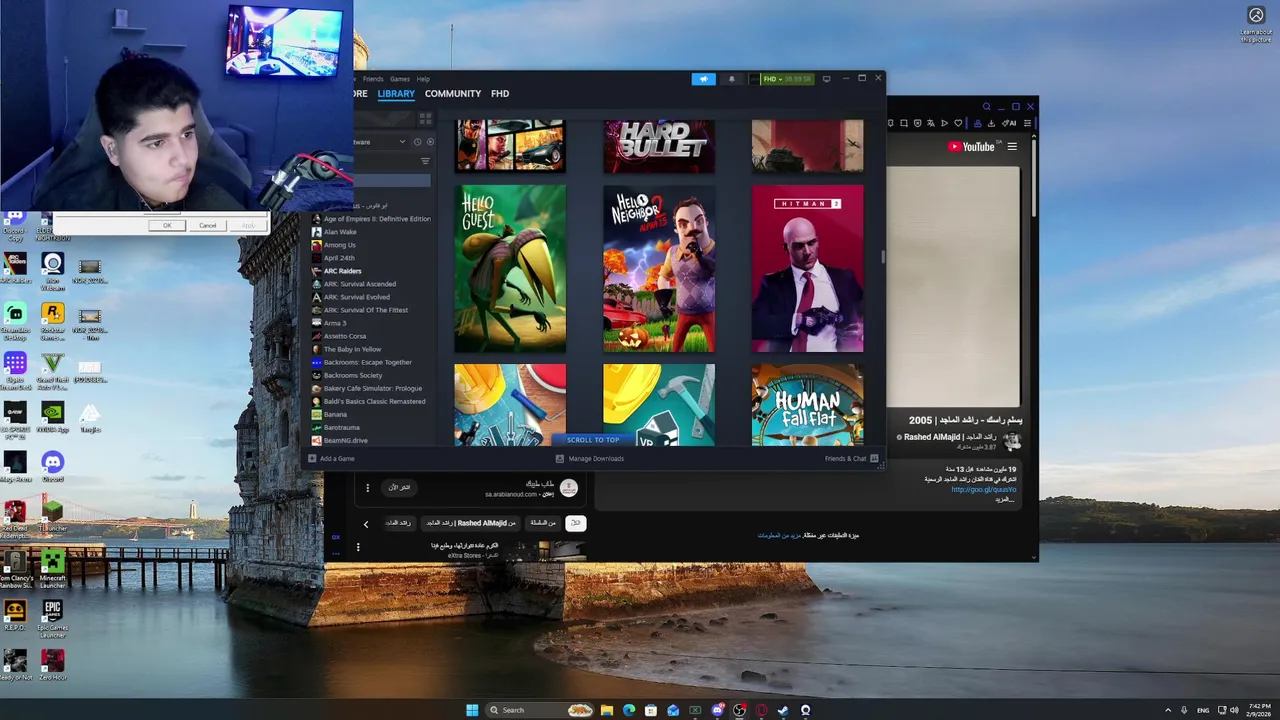Open Human Fall Flat game cover
The width and height of the screenshot is (1280, 720).
[807, 404]
